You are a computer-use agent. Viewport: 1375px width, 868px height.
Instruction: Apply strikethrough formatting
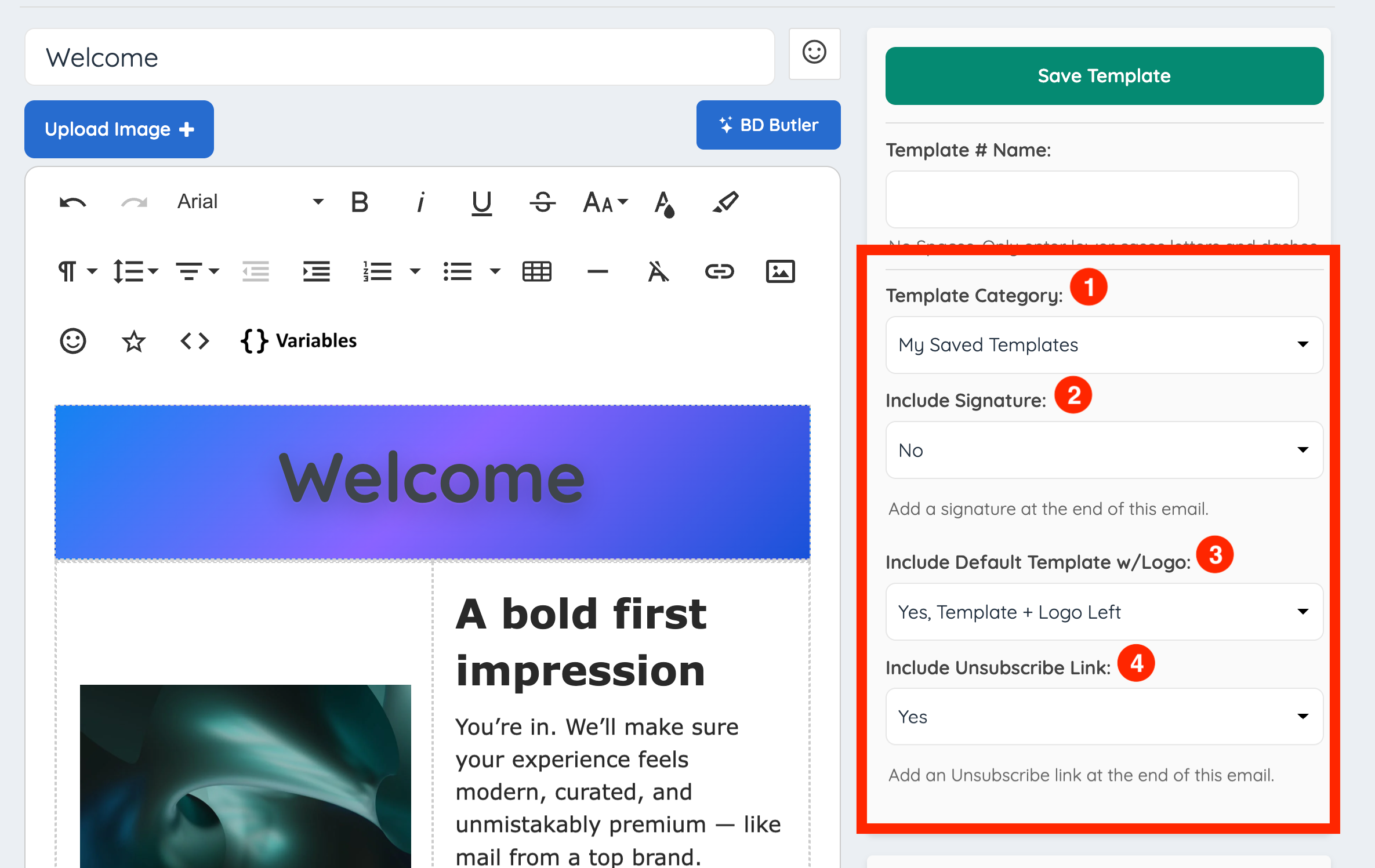542,202
